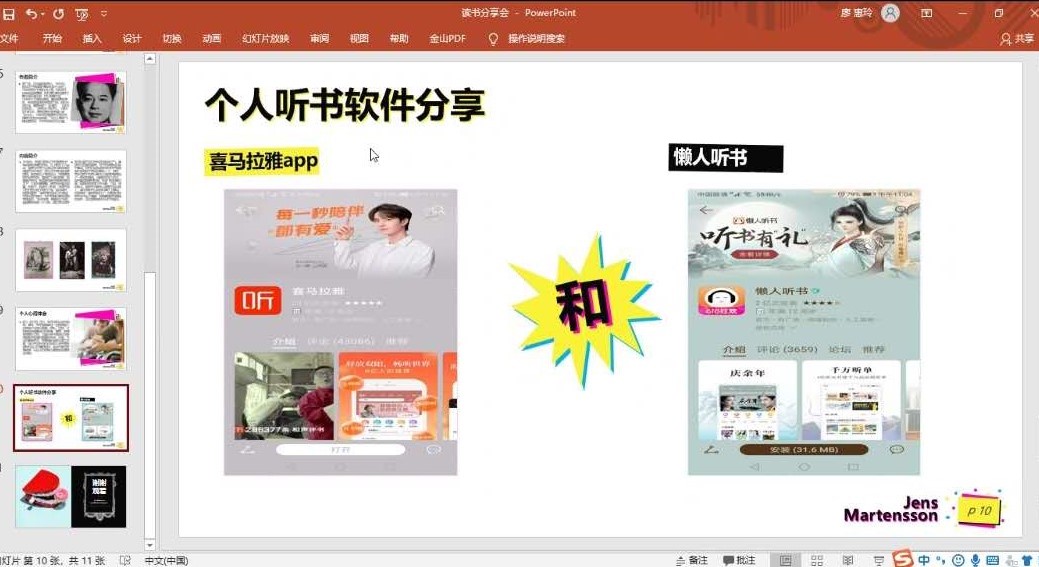
Task: Switch to the 插入 ribbon tab
Action: click(x=92, y=38)
